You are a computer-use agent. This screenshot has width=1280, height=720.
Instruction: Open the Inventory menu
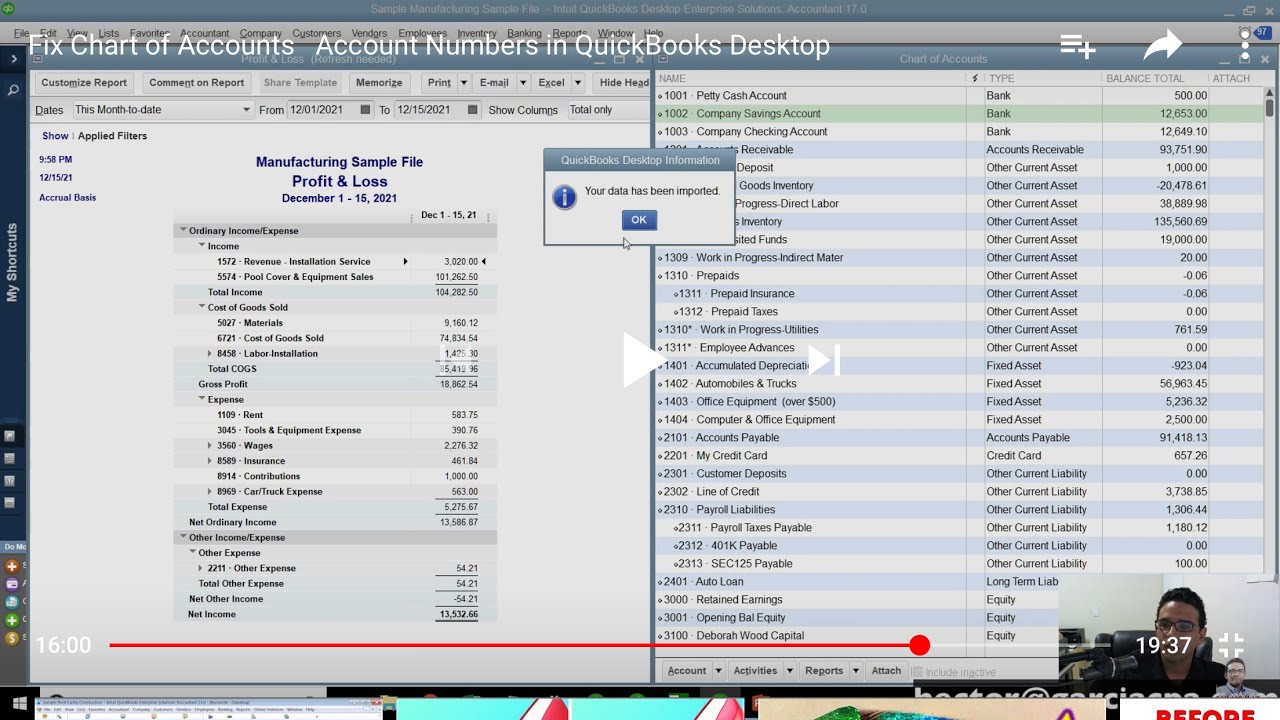pyautogui.click(x=477, y=33)
